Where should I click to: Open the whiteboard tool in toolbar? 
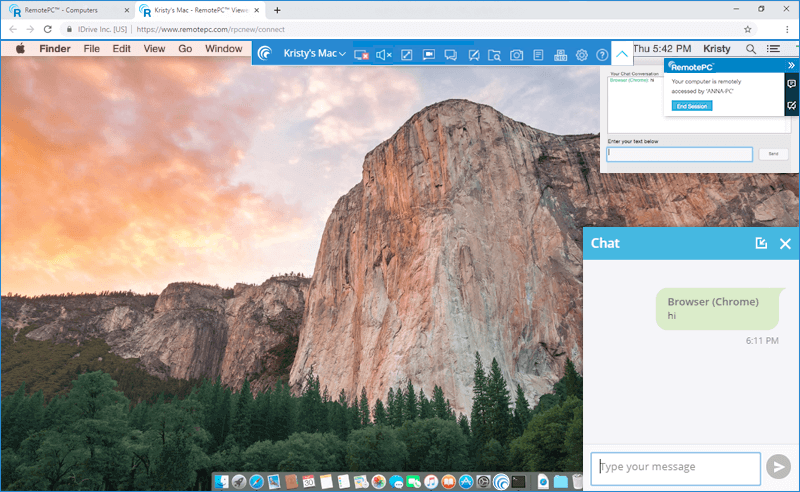click(472, 54)
